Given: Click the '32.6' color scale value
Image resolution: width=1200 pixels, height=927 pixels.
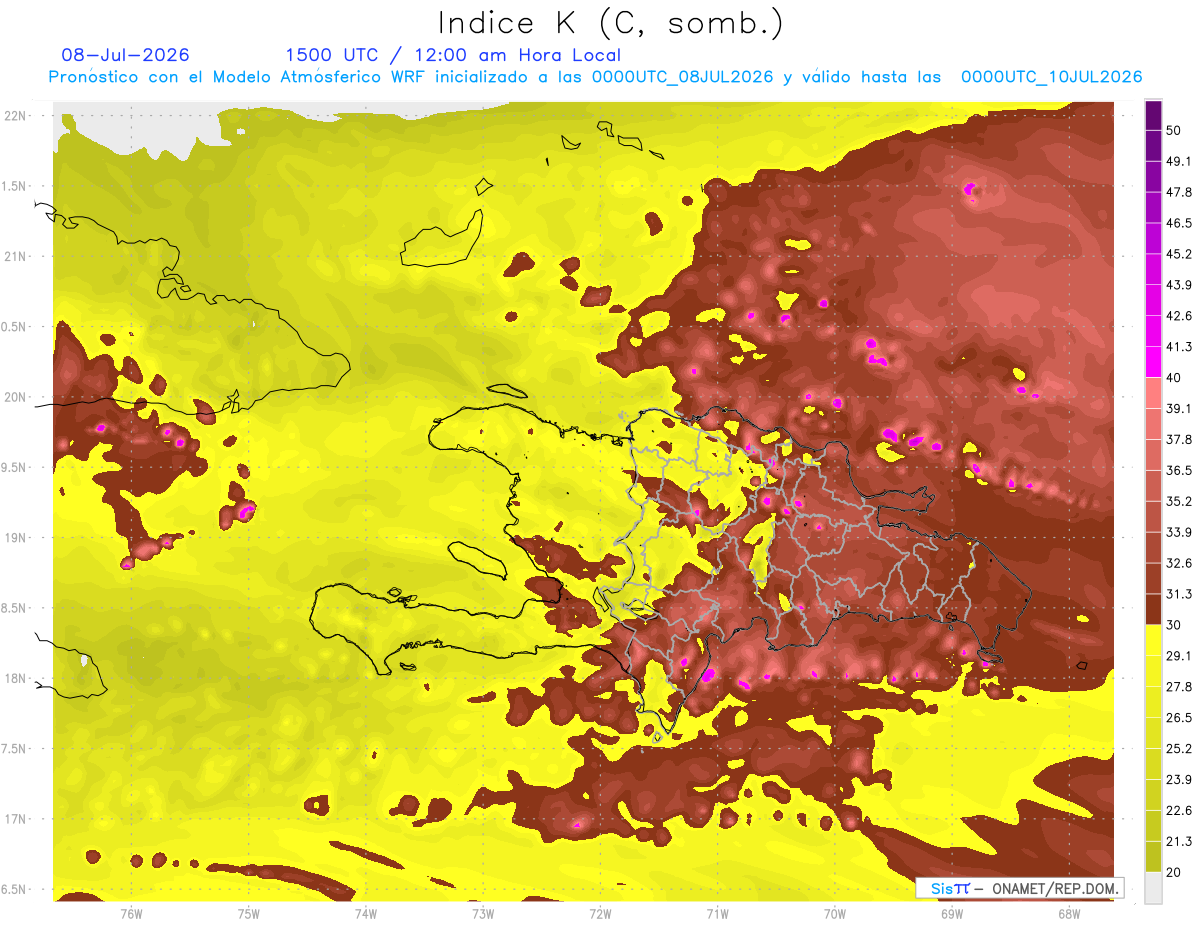Looking at the screenshot, I should 1178,563.
